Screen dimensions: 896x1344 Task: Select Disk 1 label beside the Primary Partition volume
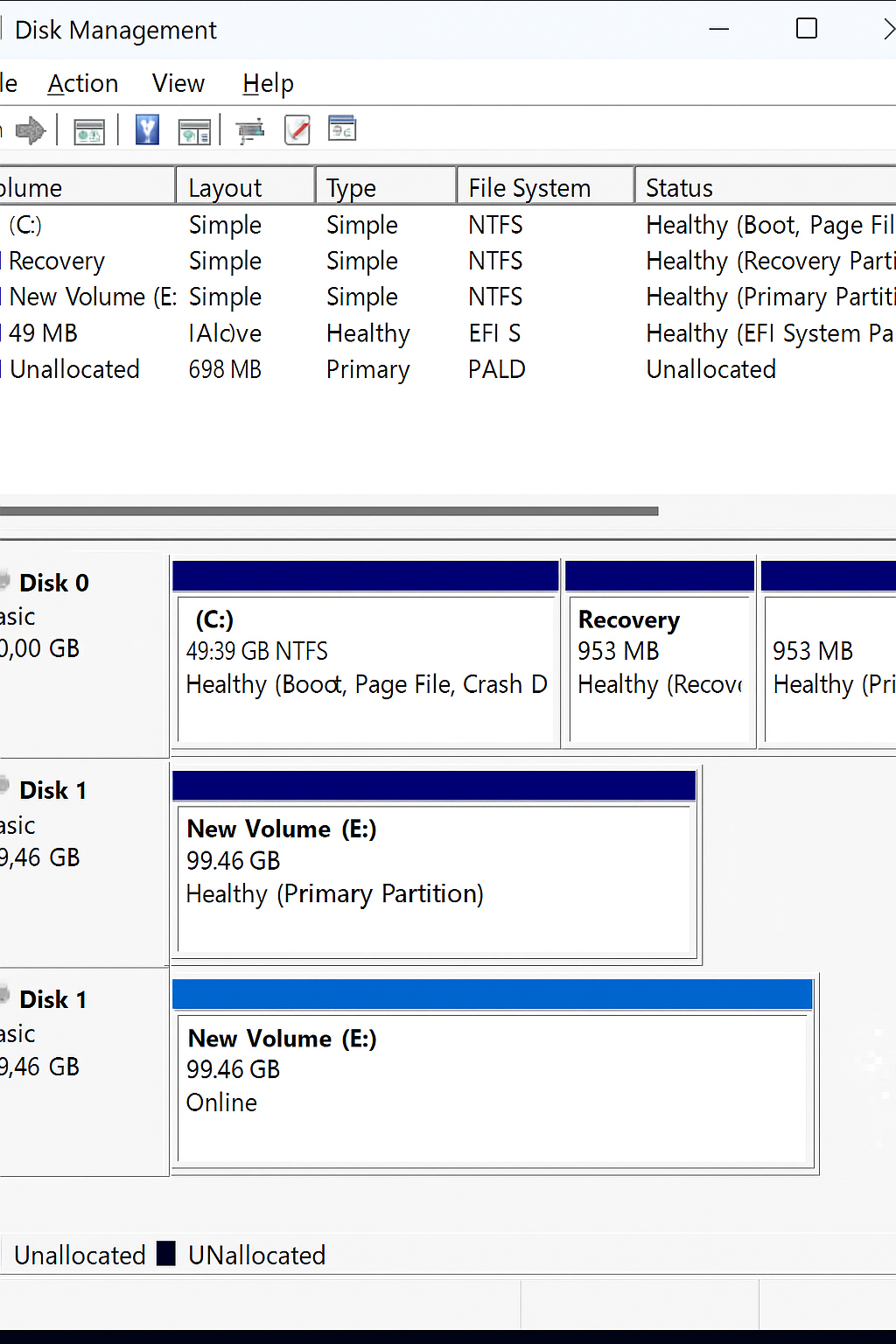tap(84, 864)
